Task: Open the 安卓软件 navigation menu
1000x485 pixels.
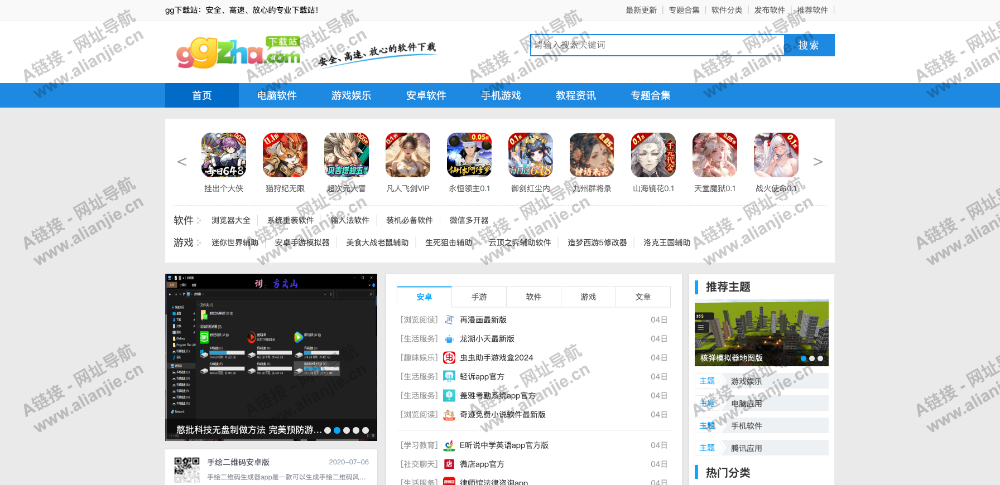Action: (426, 96)
